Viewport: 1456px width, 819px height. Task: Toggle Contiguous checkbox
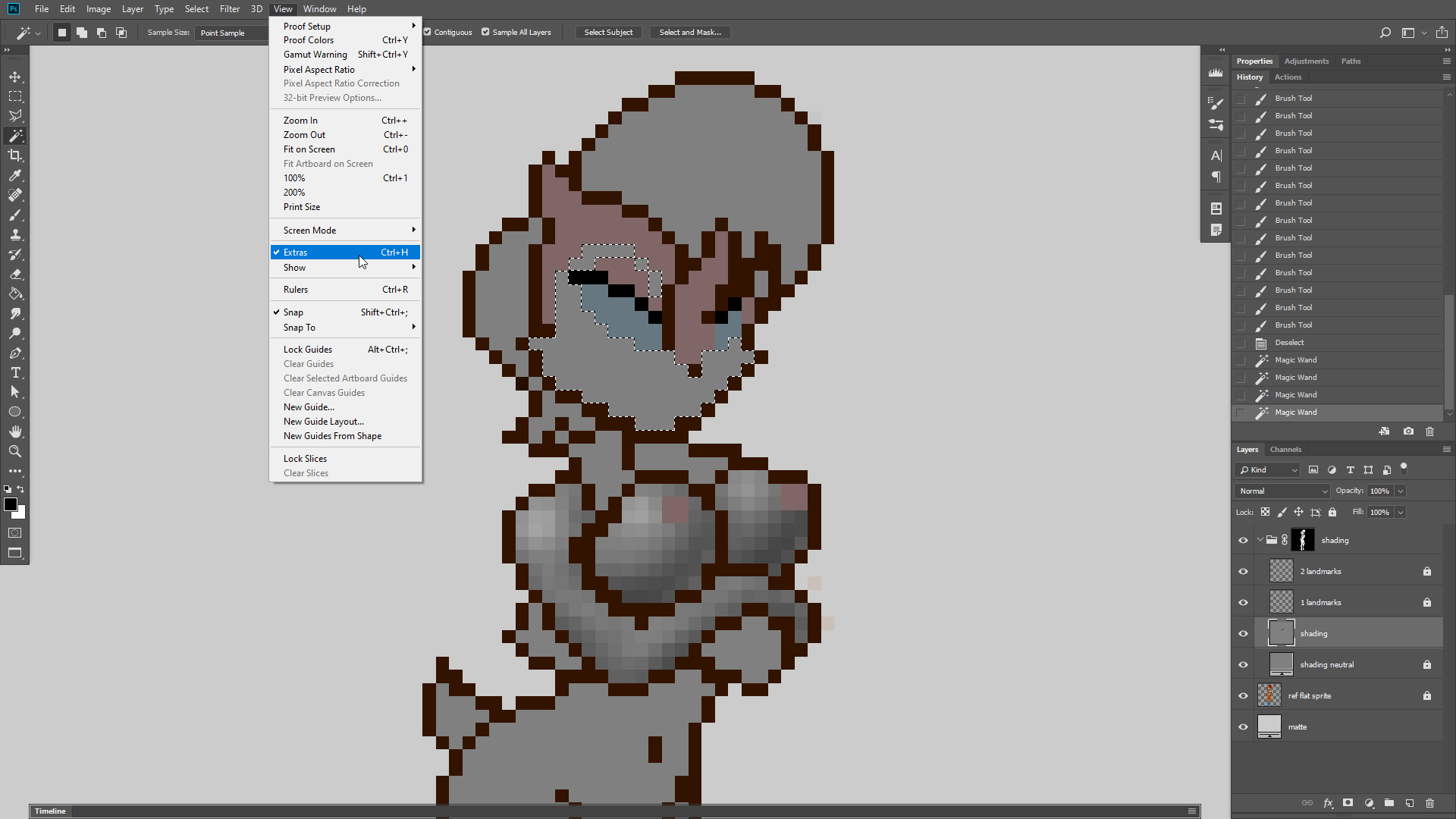pos(428,32)
